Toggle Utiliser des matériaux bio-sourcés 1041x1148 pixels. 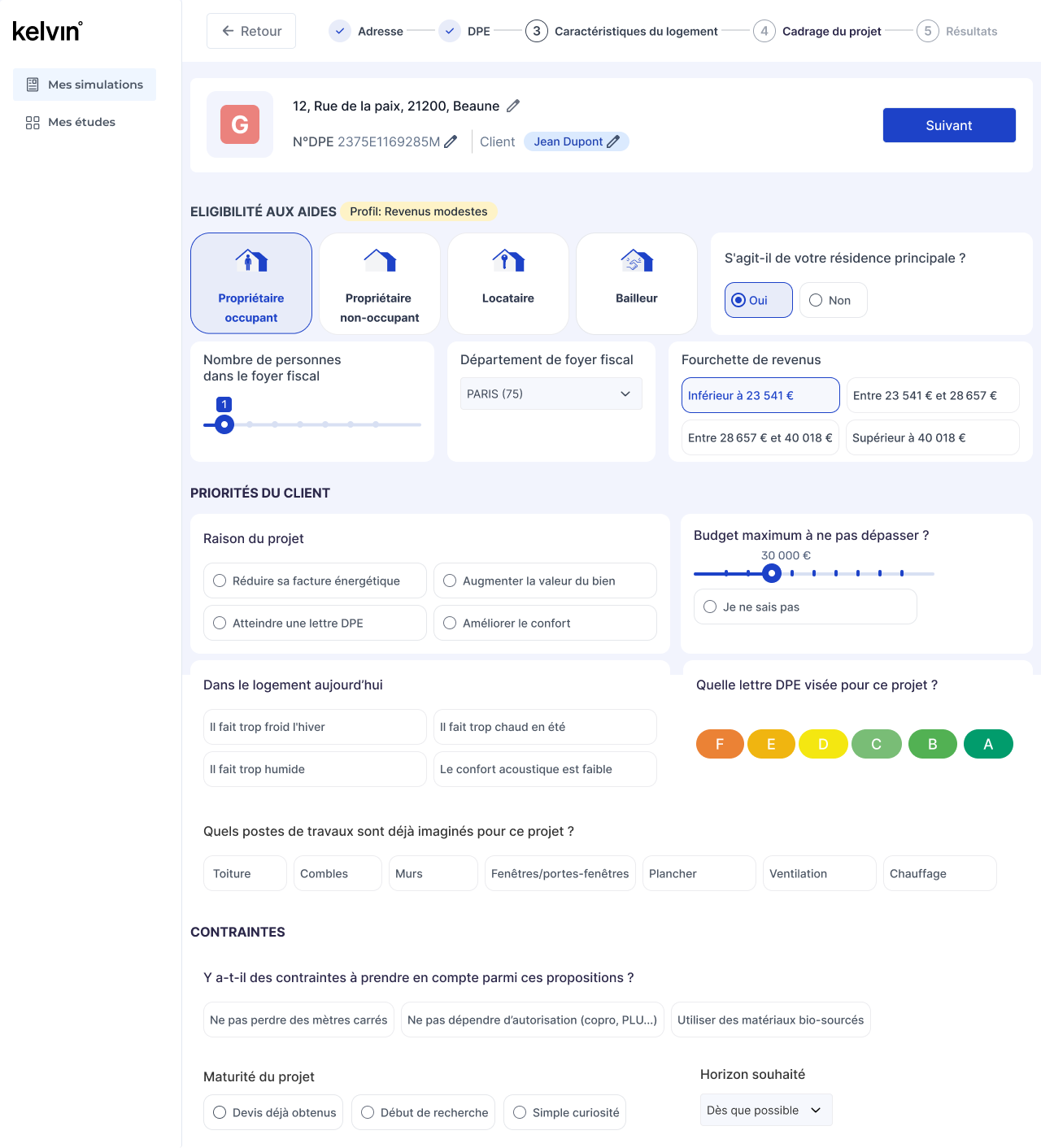pos(771,1020)
